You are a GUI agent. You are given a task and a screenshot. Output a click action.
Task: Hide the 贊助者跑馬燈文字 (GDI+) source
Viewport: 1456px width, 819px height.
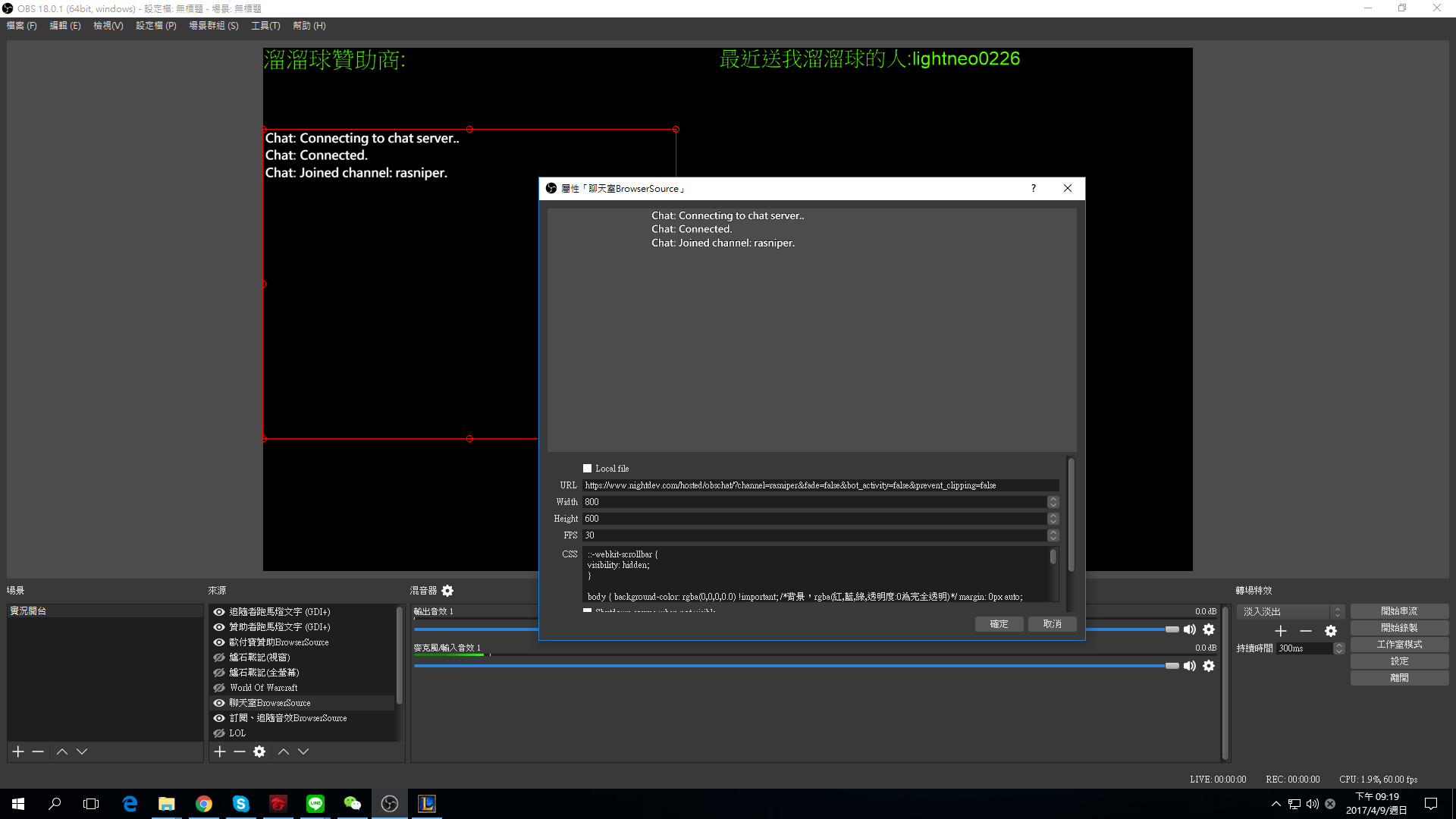[219, 627]
